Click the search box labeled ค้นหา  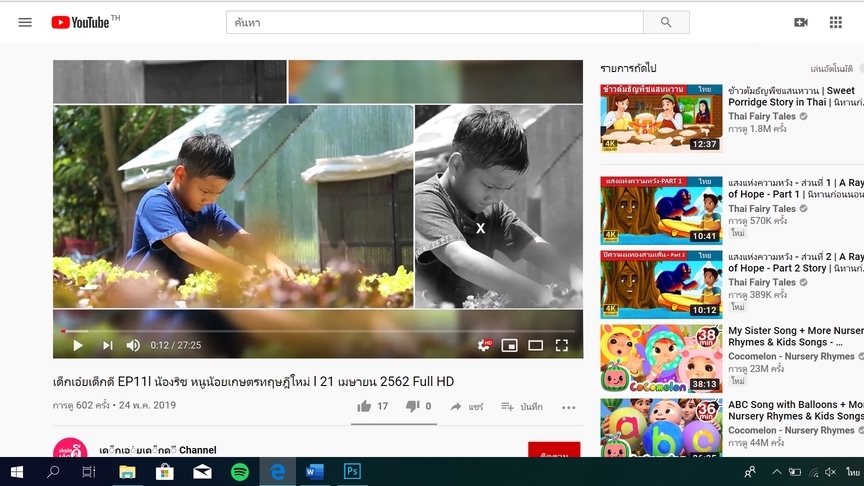pyautogui.click(x=434, y=23)
